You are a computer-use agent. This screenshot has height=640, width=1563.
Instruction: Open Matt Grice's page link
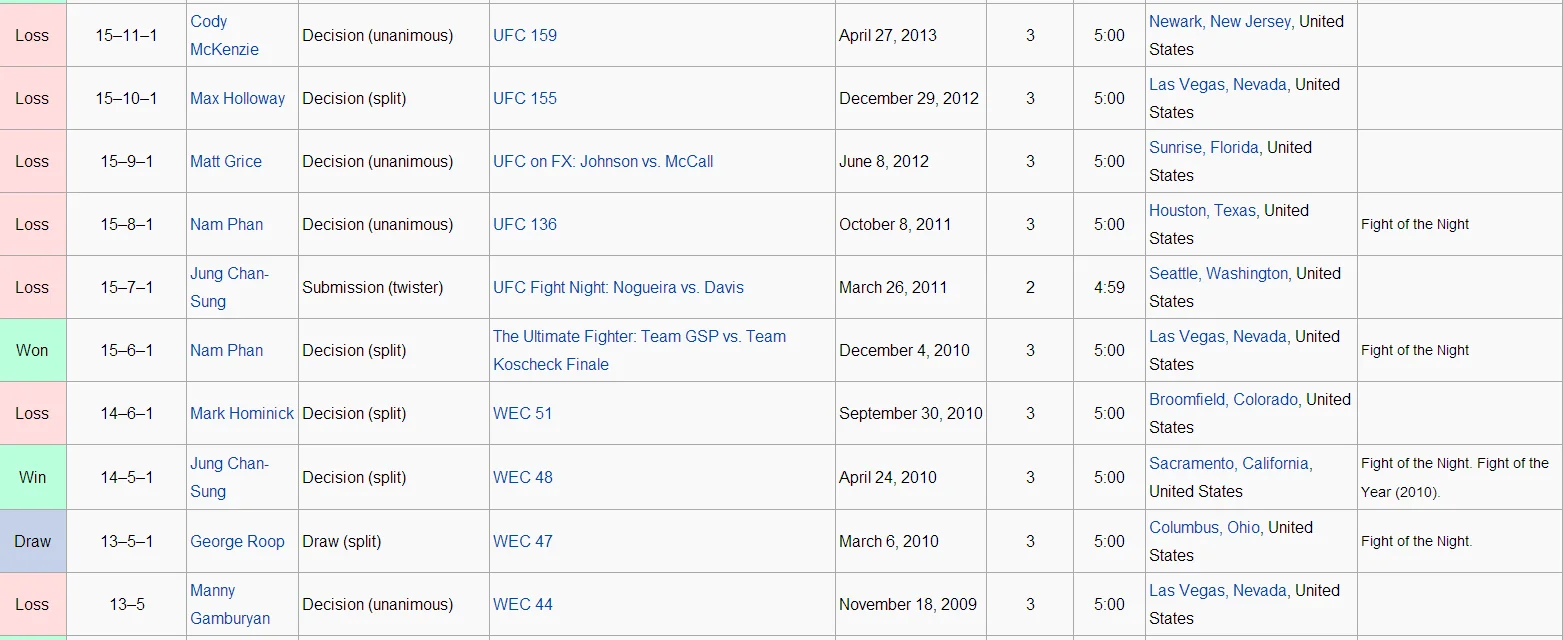click(226, 161)
